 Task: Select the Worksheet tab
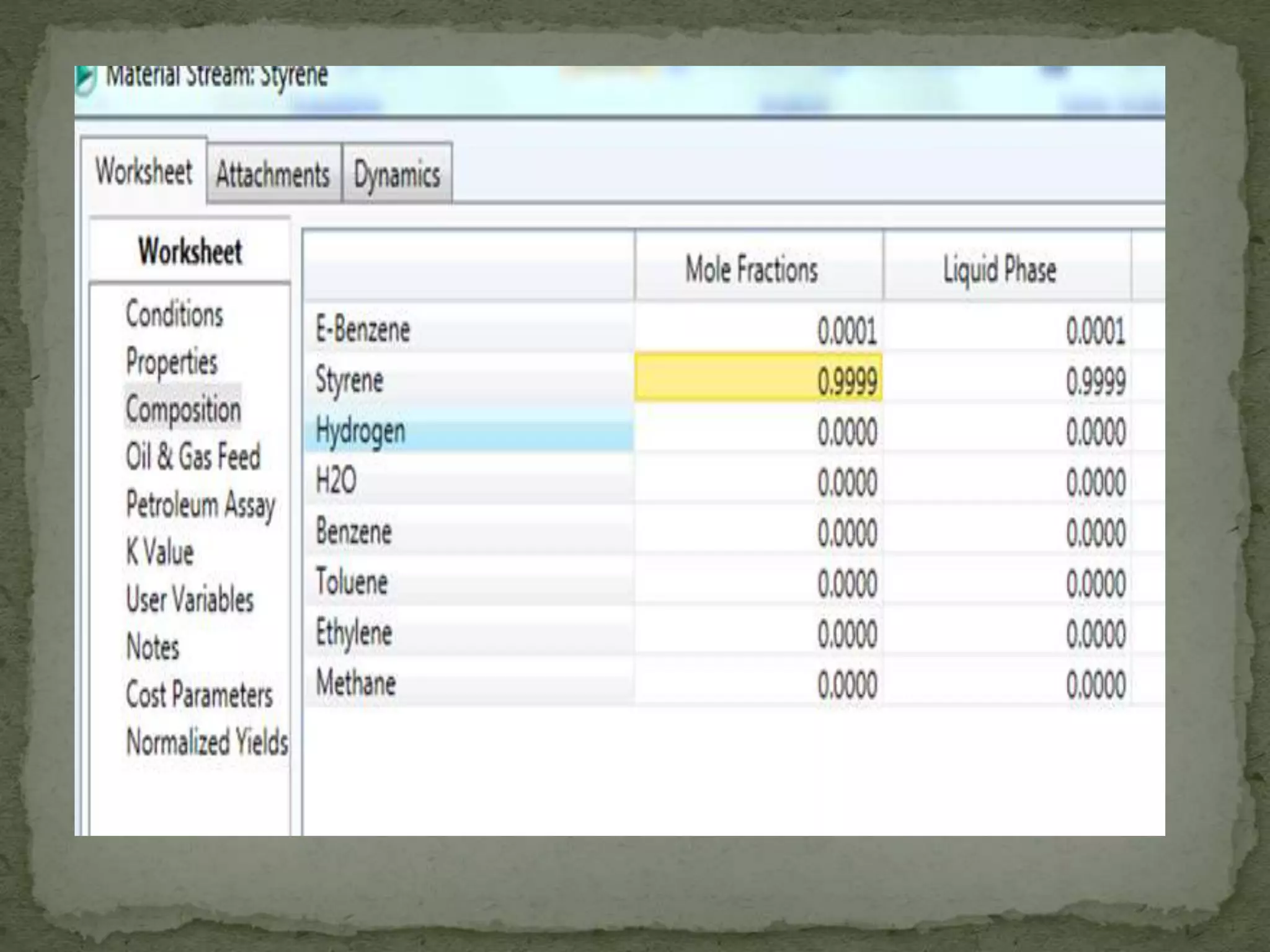144,172
